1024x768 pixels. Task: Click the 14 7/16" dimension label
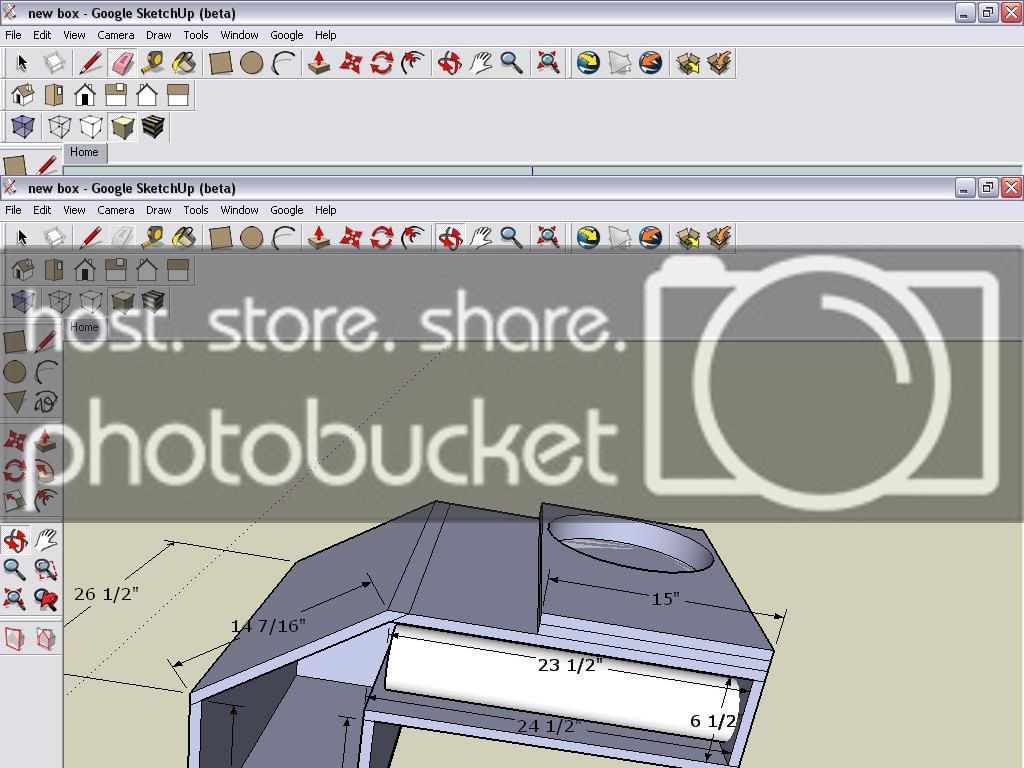pos(268,626)
